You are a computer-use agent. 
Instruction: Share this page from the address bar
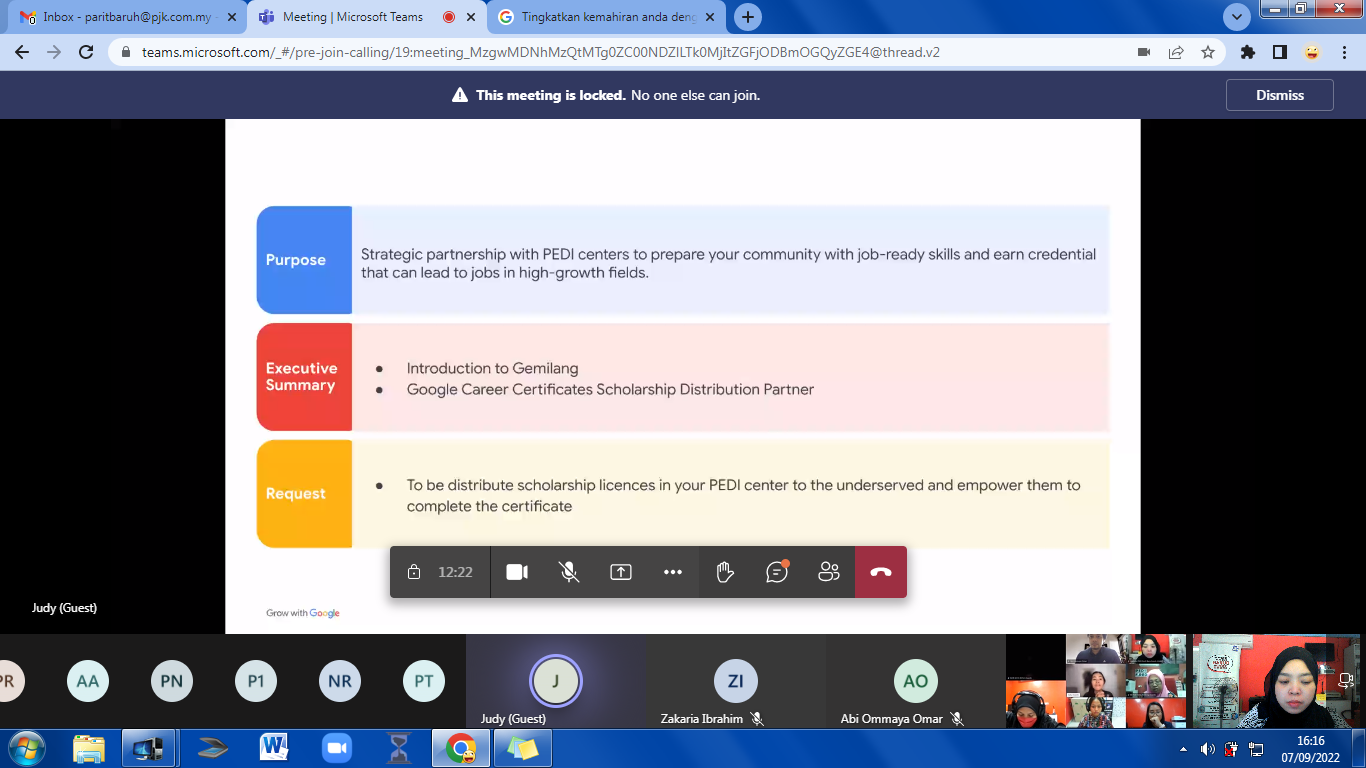point(1176,52)
